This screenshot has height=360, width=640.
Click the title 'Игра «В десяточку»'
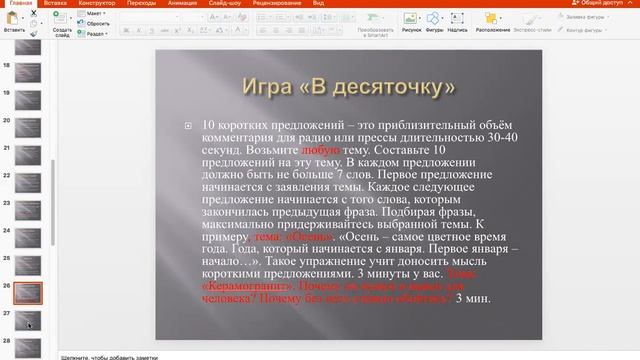click(348, 87)
